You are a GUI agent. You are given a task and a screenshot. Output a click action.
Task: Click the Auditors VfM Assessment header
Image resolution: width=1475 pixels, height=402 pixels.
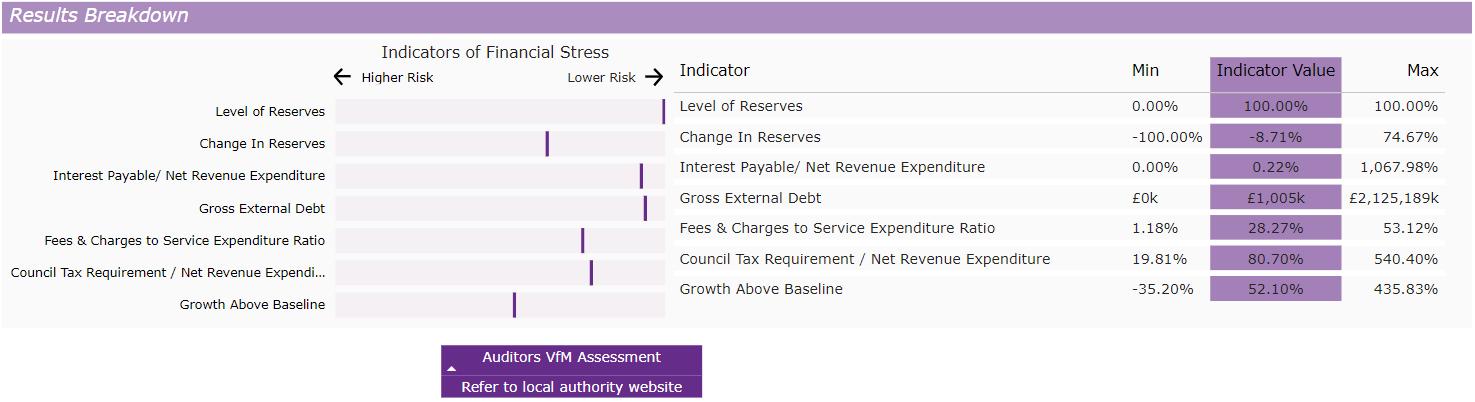(x=571, y=358)
